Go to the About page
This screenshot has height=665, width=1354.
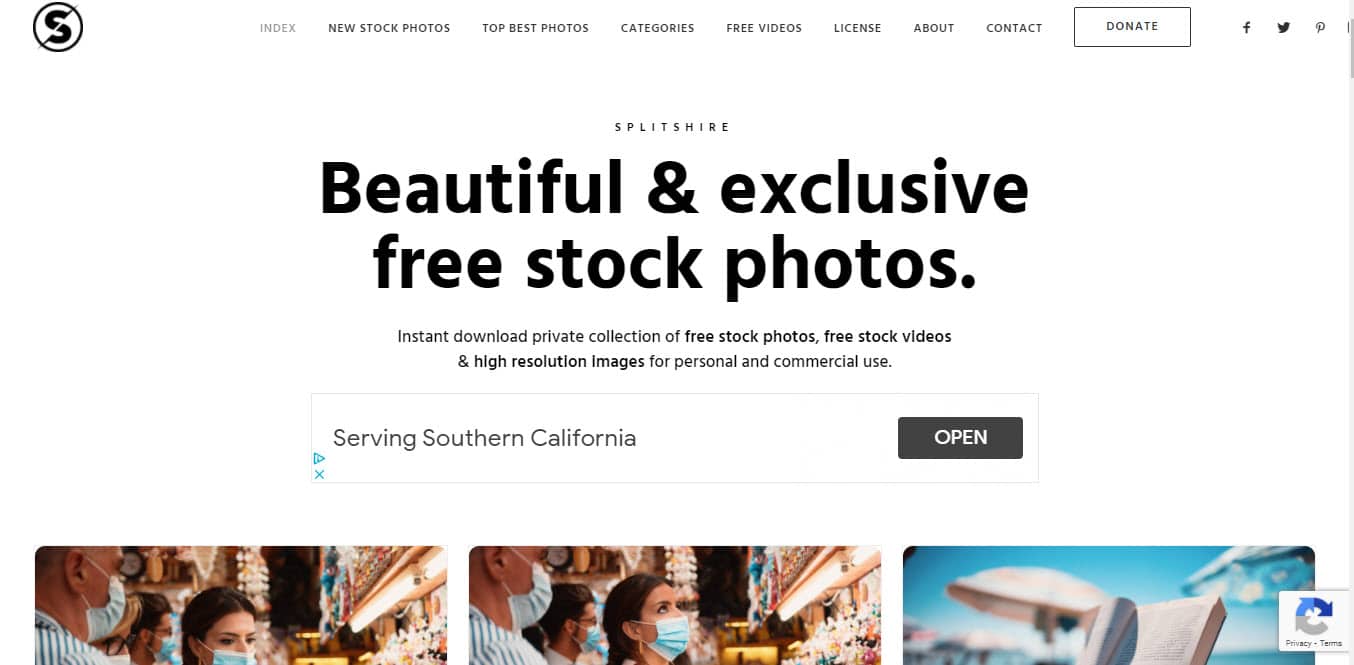(x=934, y=28)
